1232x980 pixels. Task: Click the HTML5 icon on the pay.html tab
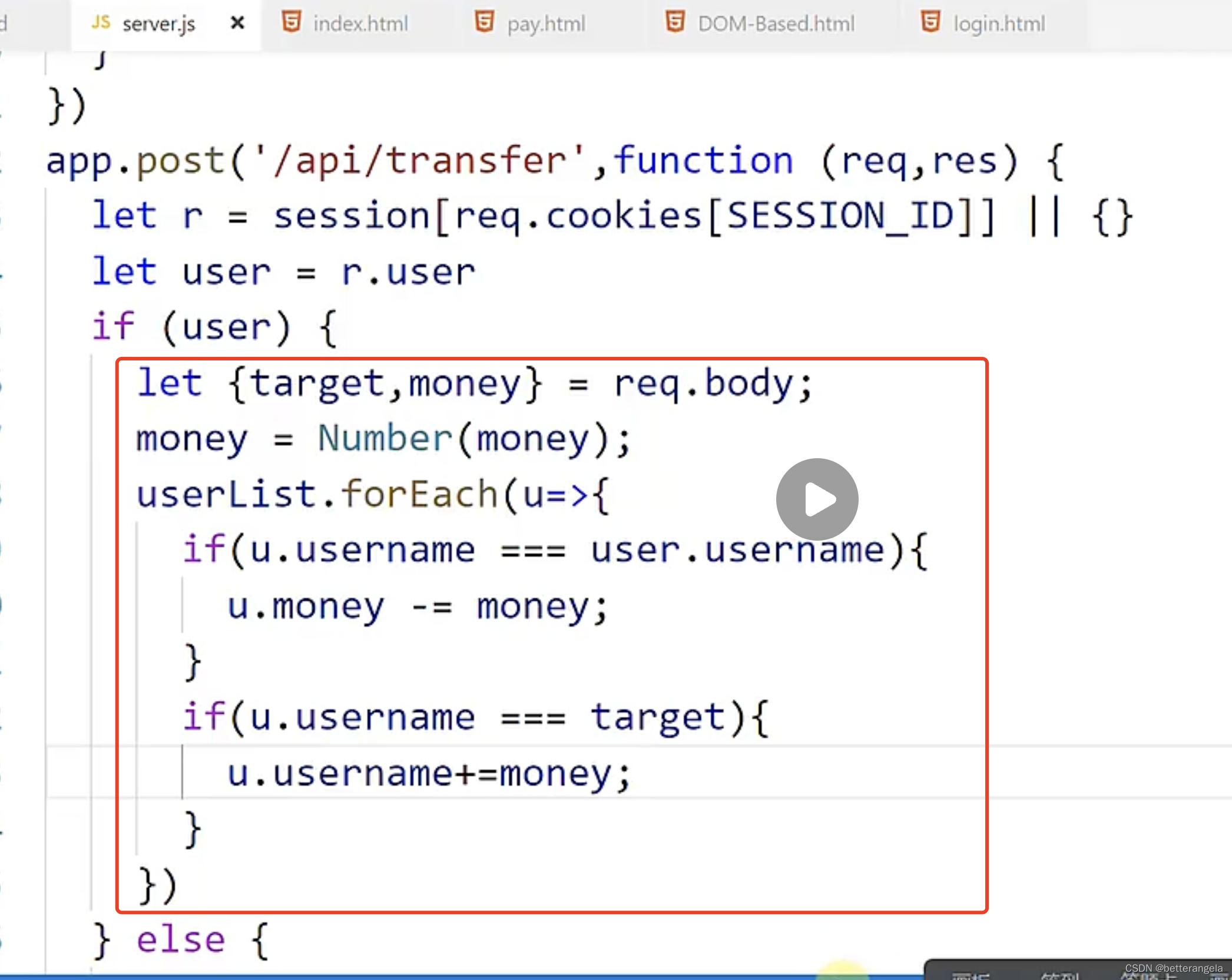click(x=485, y=22)
